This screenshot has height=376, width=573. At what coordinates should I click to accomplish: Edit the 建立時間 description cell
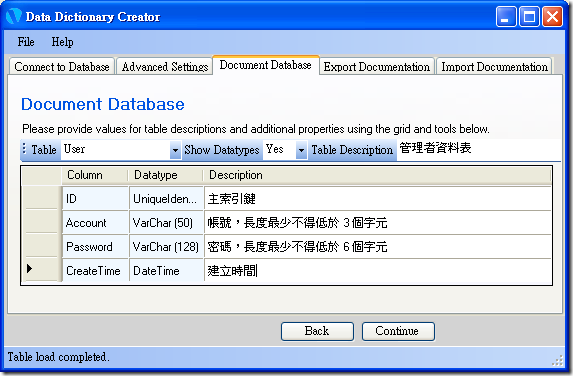pos(377,270)
